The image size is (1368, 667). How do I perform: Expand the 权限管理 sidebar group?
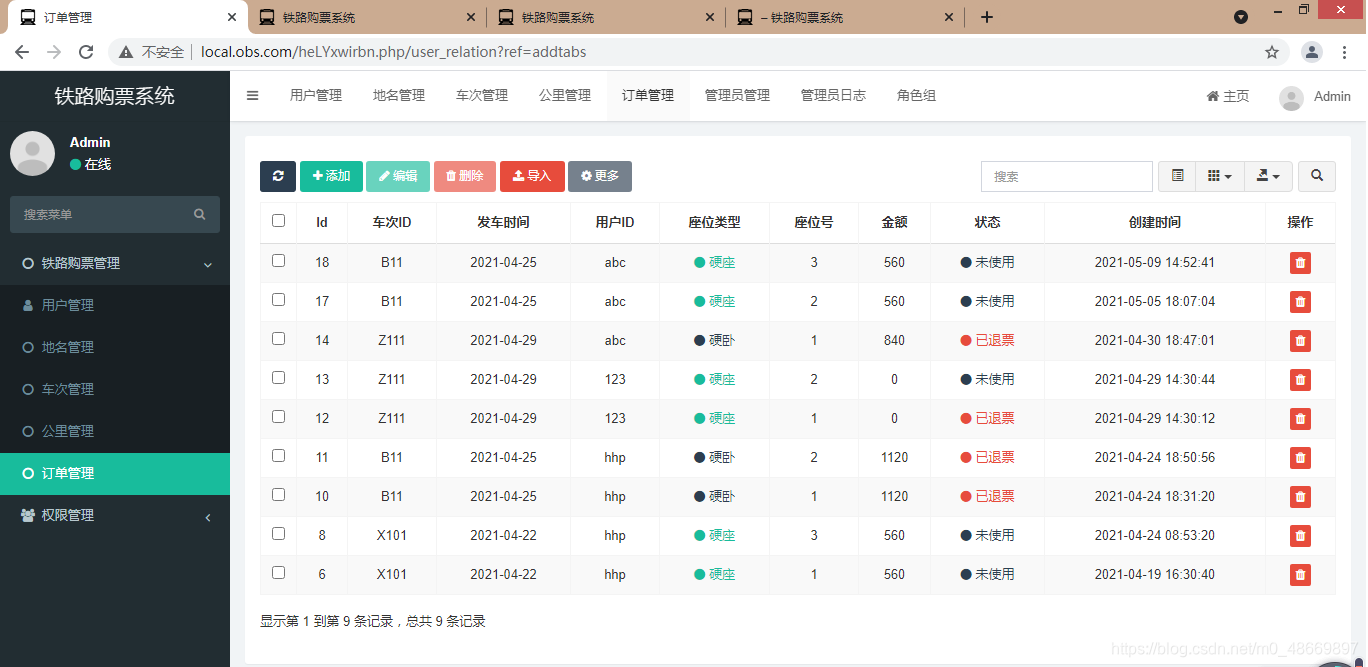coord(115,515)
